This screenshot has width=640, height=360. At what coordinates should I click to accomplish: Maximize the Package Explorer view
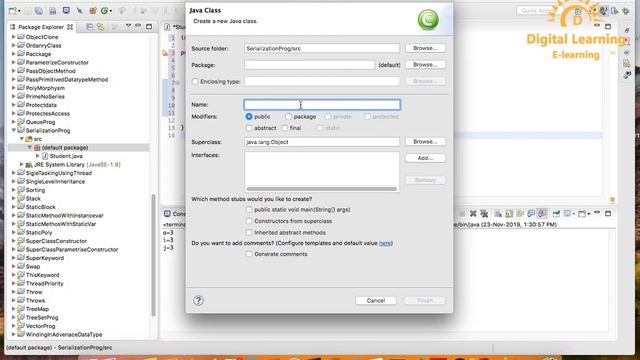[149, 27]
